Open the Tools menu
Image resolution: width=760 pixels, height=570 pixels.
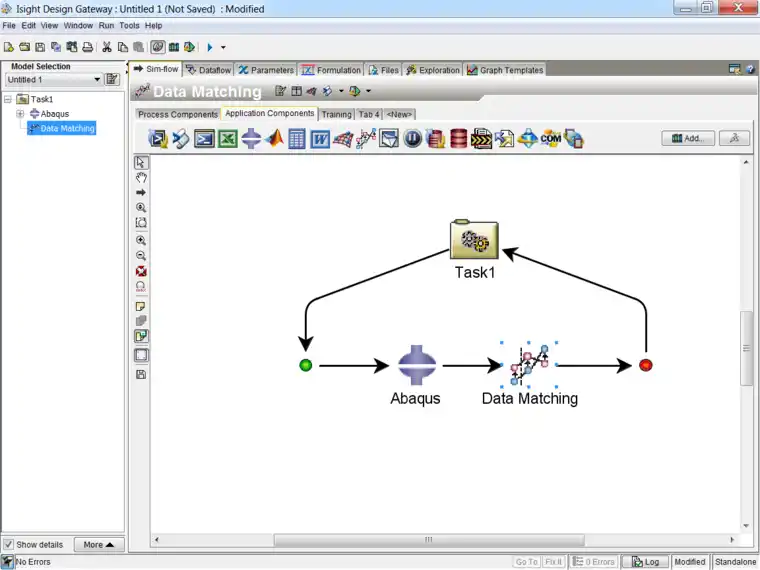click(x=129, y=25)
